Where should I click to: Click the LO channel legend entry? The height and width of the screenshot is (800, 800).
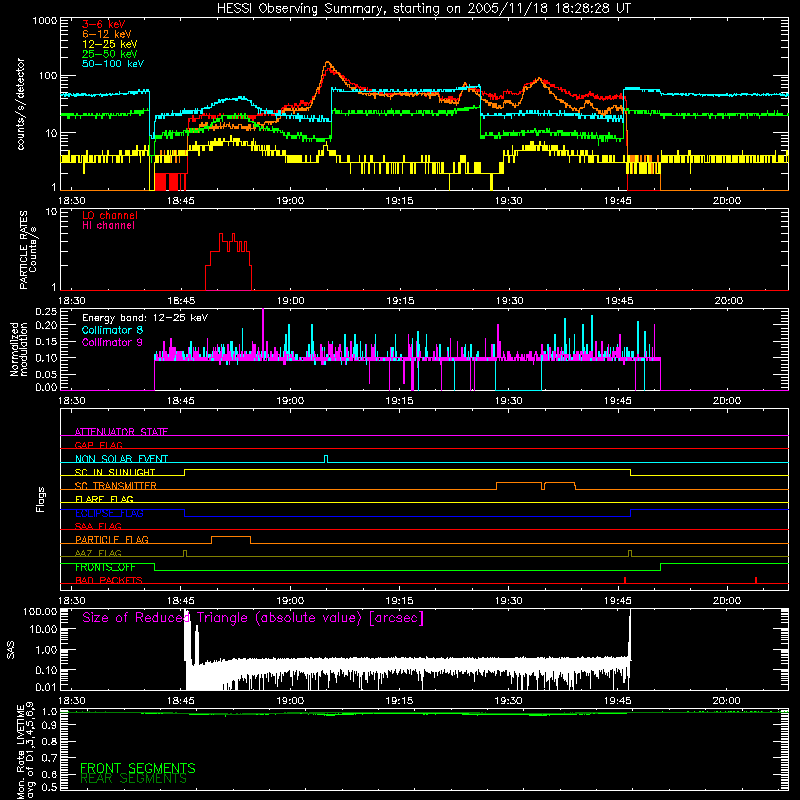110,215
